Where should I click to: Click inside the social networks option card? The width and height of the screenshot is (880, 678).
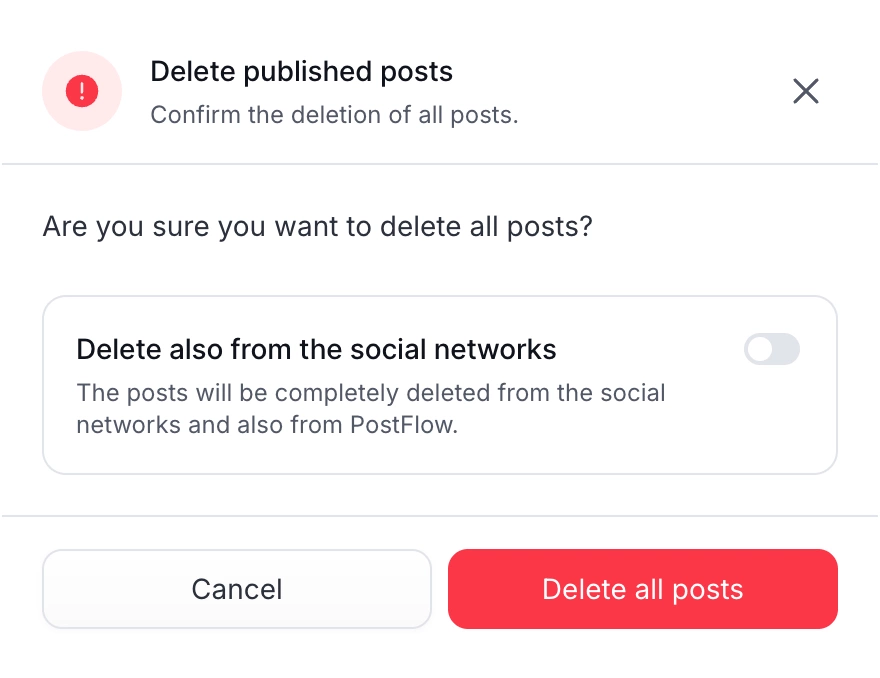pos(440,384)
